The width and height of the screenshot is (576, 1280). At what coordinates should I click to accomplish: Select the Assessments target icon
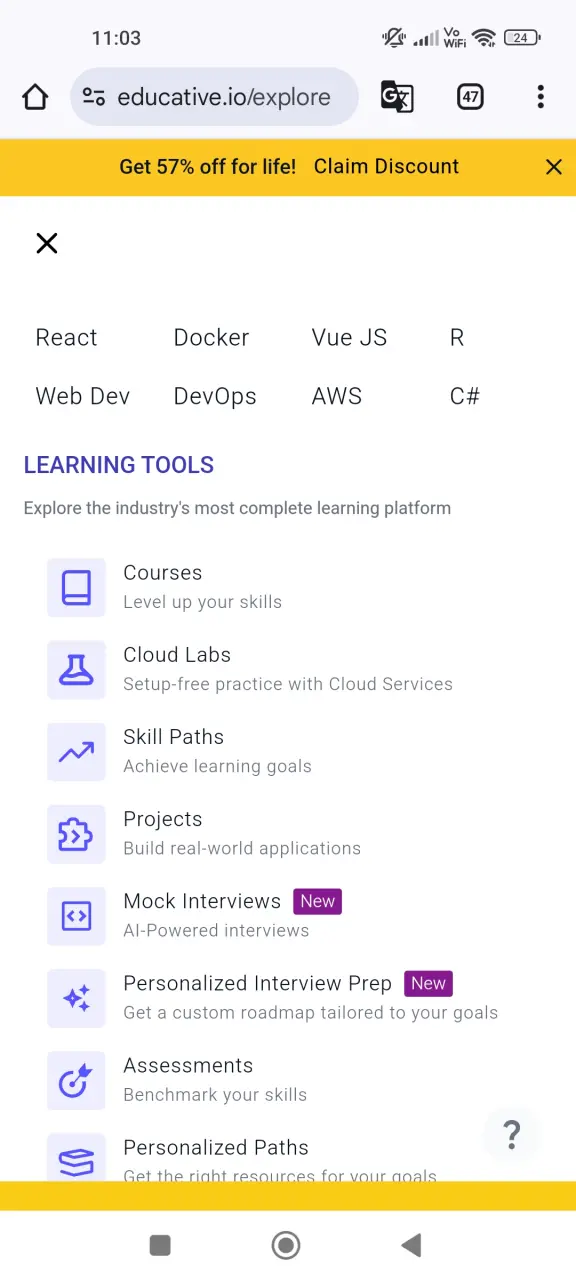click(x=76, y=1079)
